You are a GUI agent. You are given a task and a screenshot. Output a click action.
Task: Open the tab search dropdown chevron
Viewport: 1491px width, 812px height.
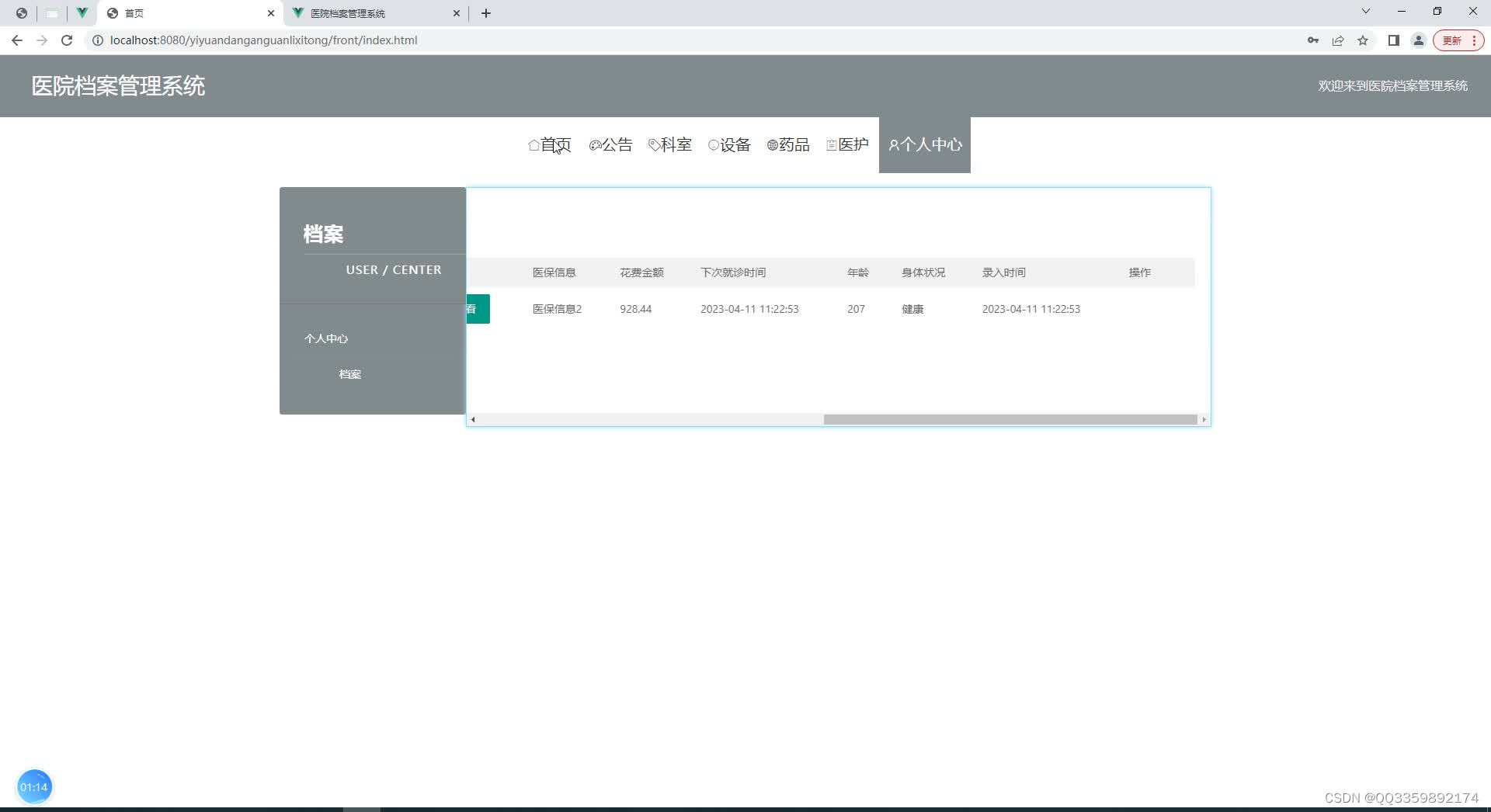1366,11
